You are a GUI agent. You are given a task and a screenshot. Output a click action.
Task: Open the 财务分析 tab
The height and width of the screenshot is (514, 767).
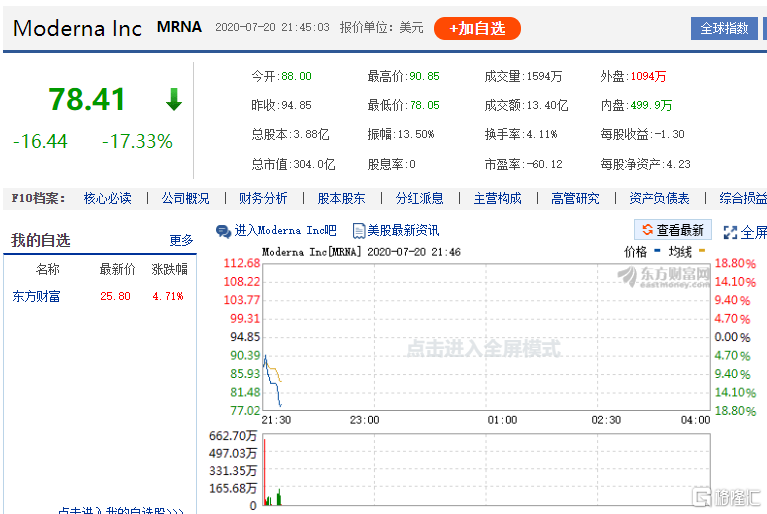click(x=263, y=198)
